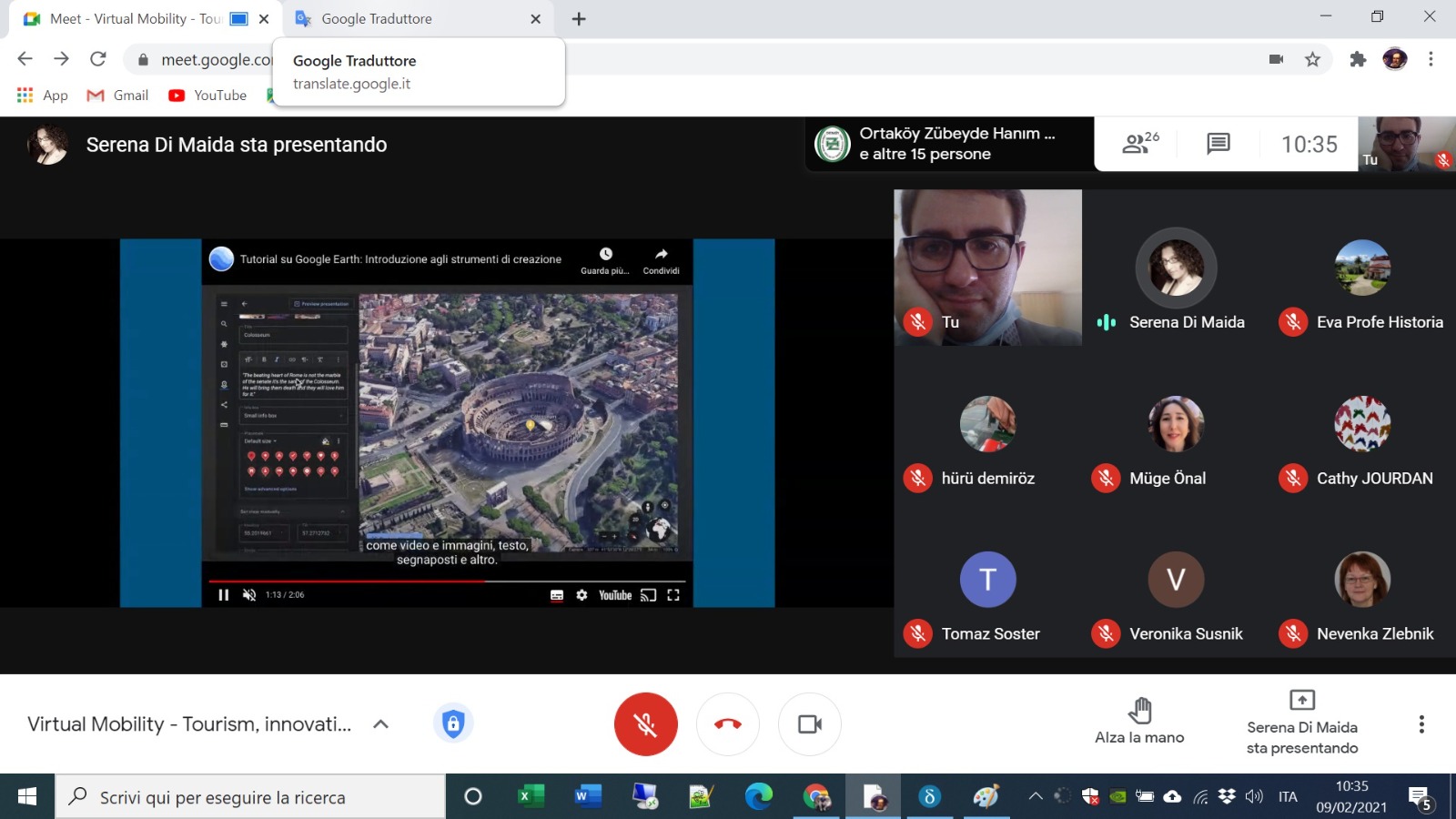Open the Chrome profile avatar
This screenshot has width=1456, height=819.
coord(1394,59)
